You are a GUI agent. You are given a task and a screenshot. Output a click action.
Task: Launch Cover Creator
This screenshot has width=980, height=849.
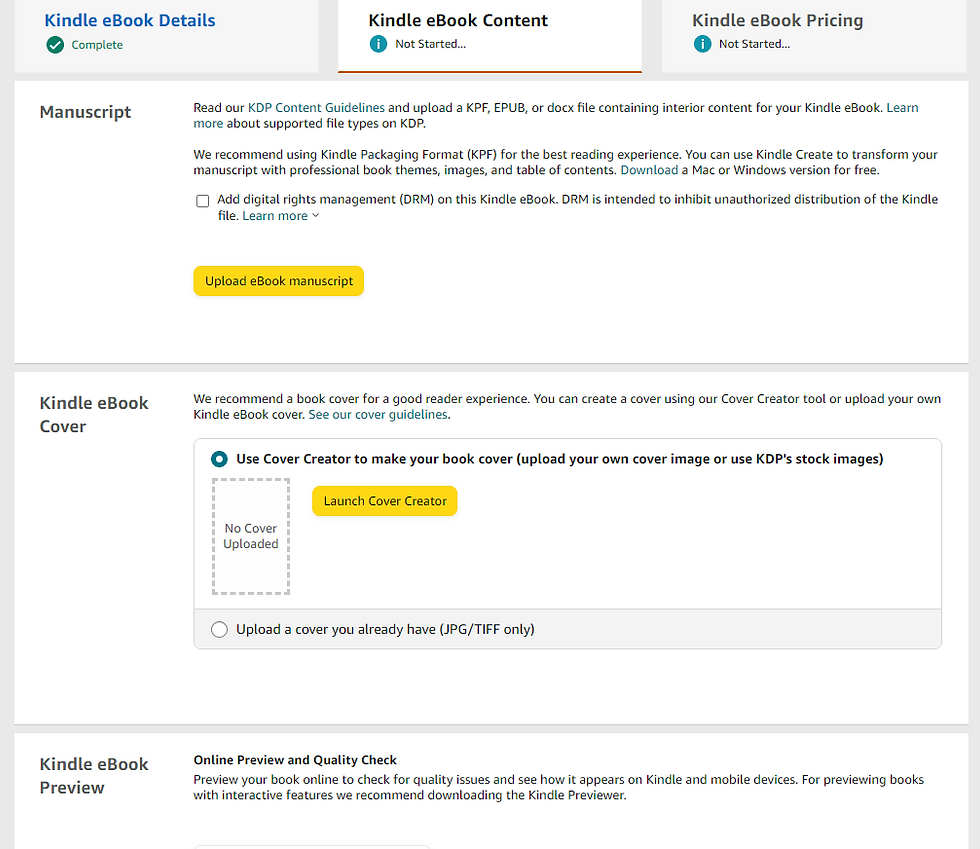[384, 500]
